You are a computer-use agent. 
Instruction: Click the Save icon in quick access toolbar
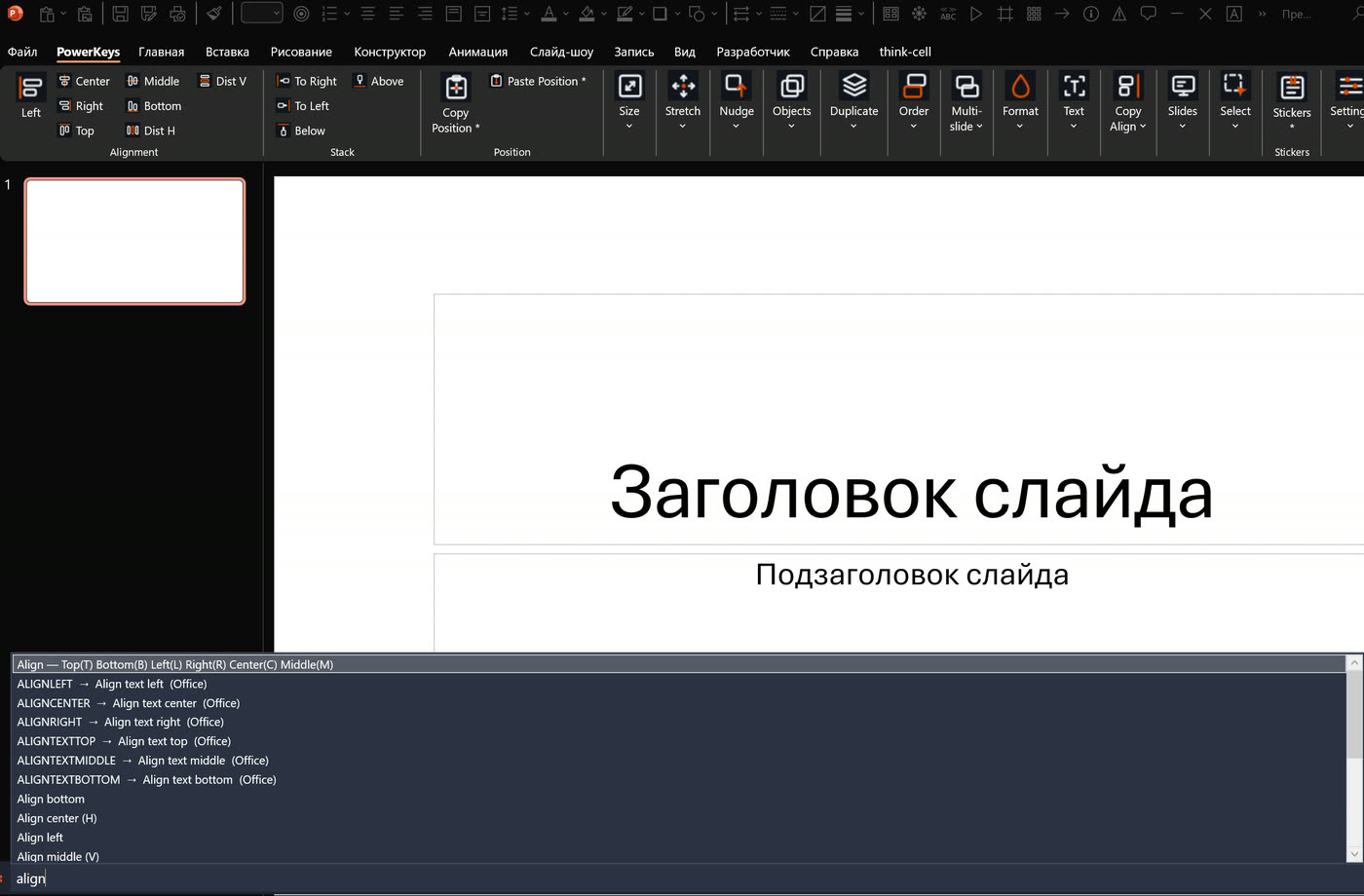click(120, 14)
